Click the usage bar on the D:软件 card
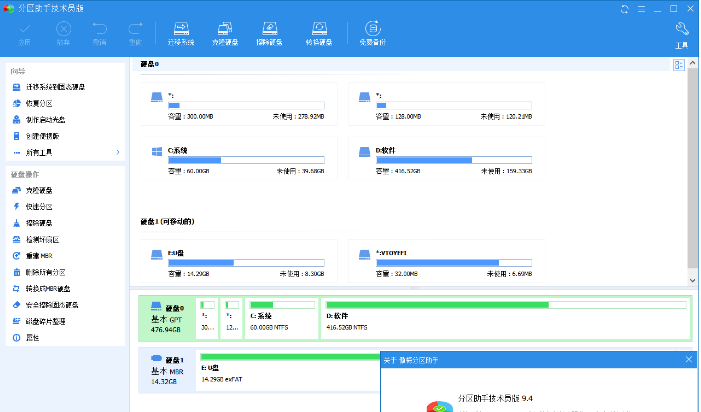 (454, 160)
